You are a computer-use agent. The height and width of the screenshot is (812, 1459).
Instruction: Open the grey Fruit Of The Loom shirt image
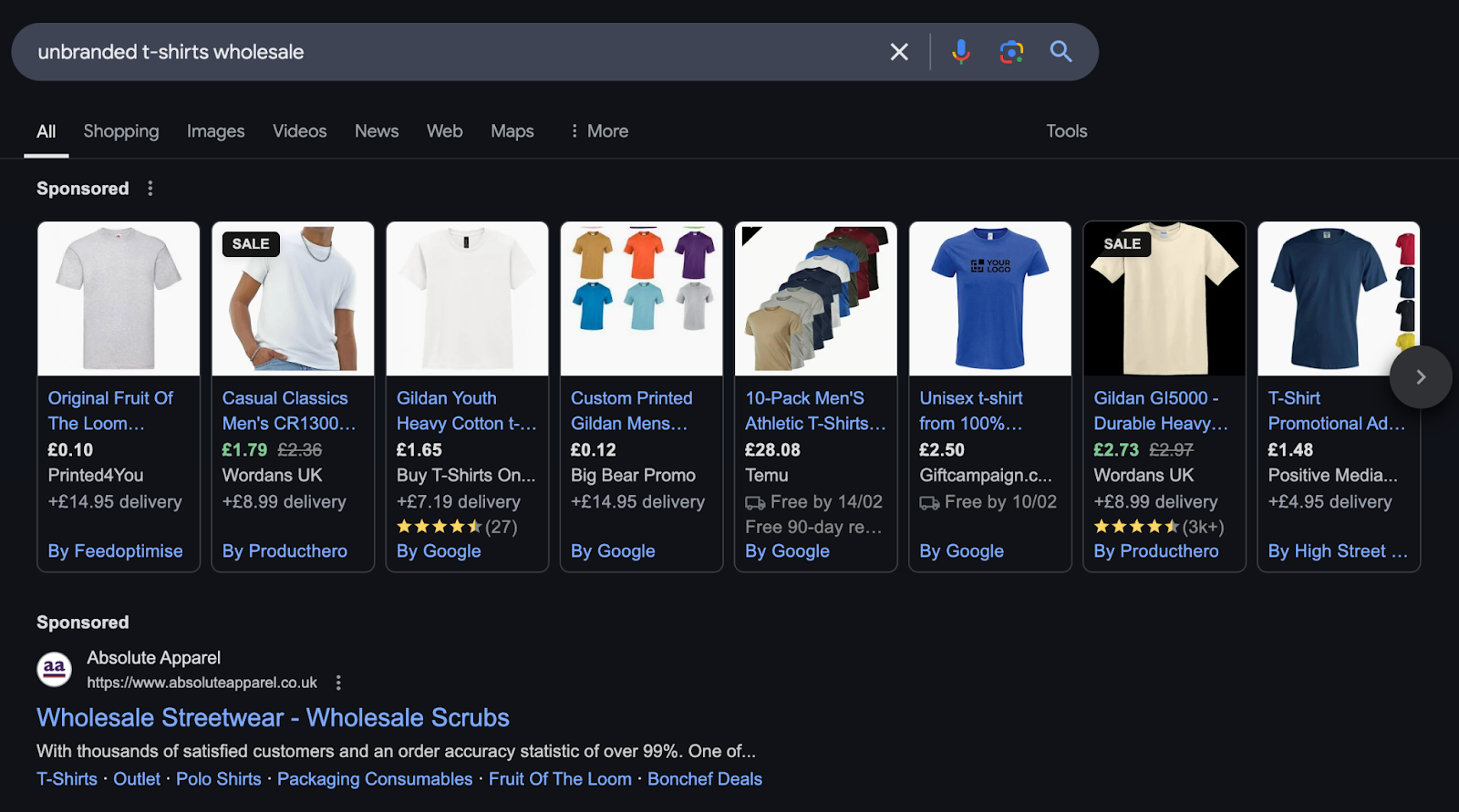pos(119,299)
